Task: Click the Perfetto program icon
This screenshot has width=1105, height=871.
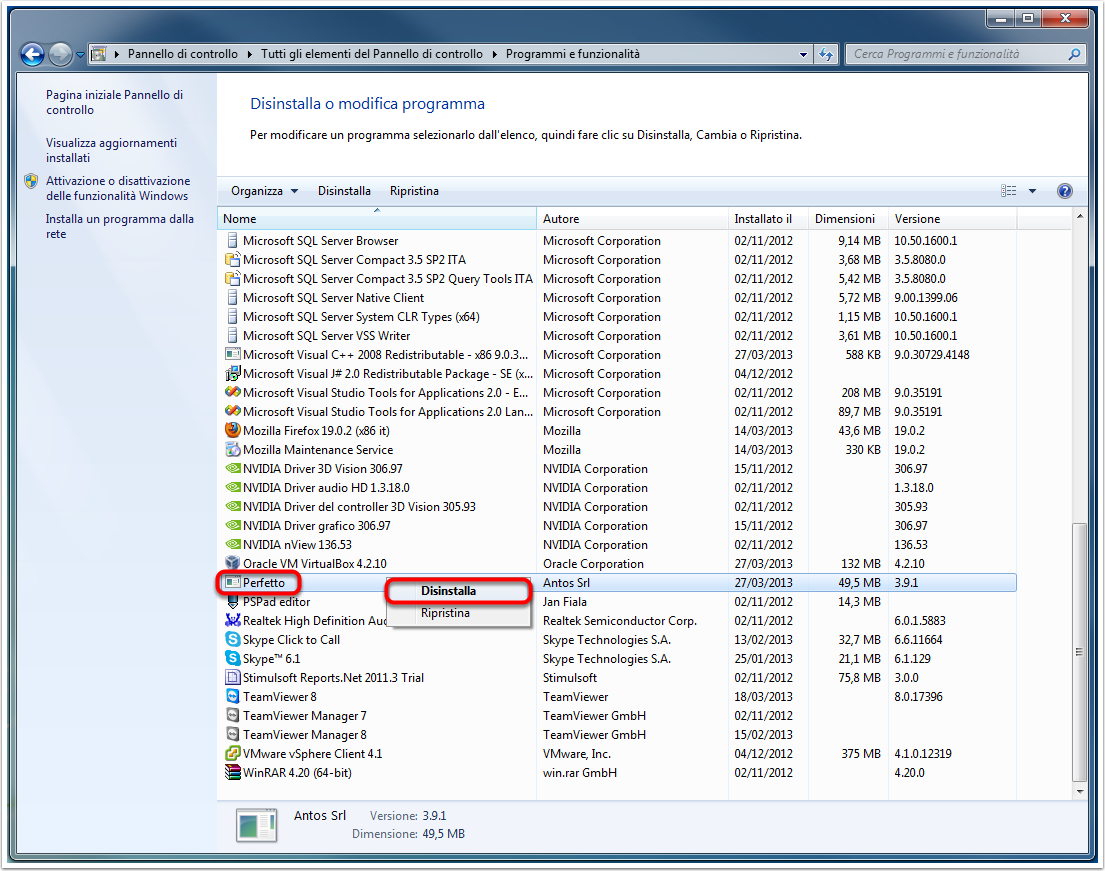Action: click(233, 582)
